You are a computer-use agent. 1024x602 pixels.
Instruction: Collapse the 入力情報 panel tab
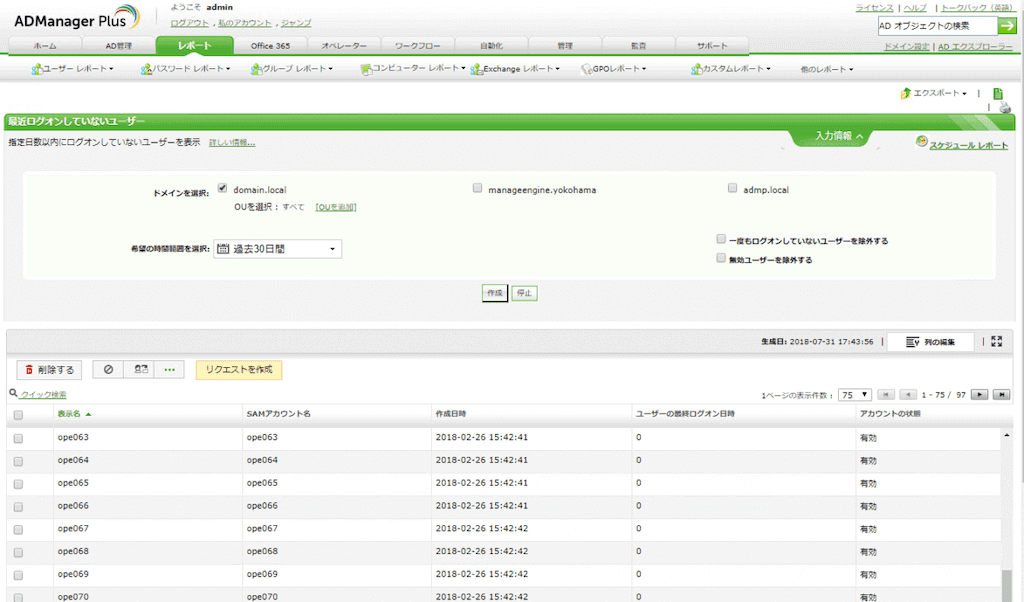tap(839, 136)
